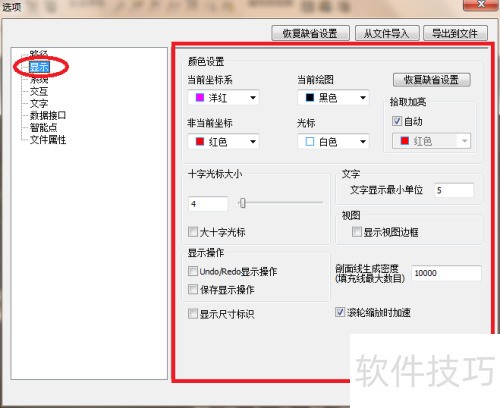
Task: Select 文字 in the options tree
Action: click(x=39, y=103)
